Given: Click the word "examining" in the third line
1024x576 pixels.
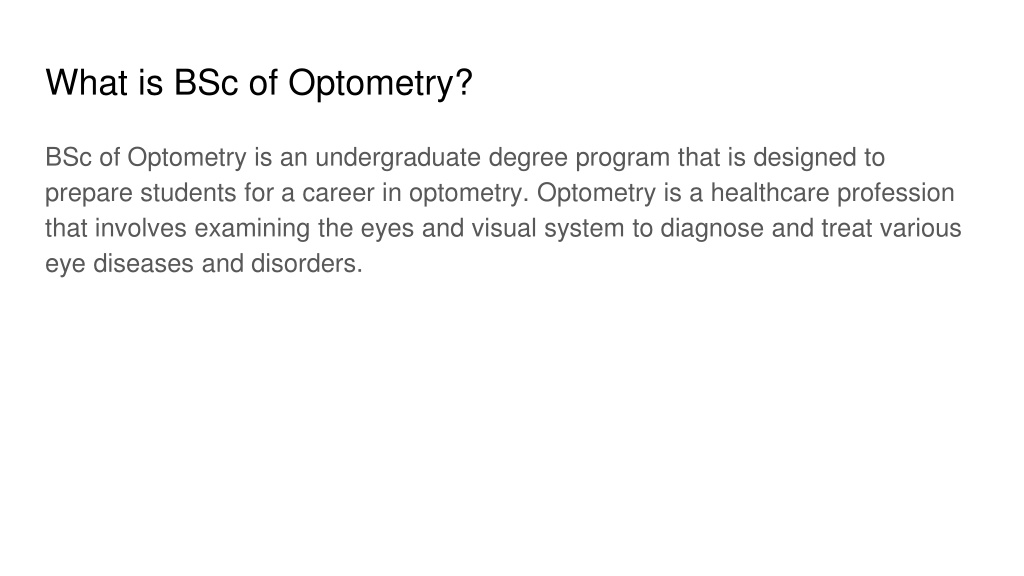Looking at the screenshot, I should (x=252, y=229).
